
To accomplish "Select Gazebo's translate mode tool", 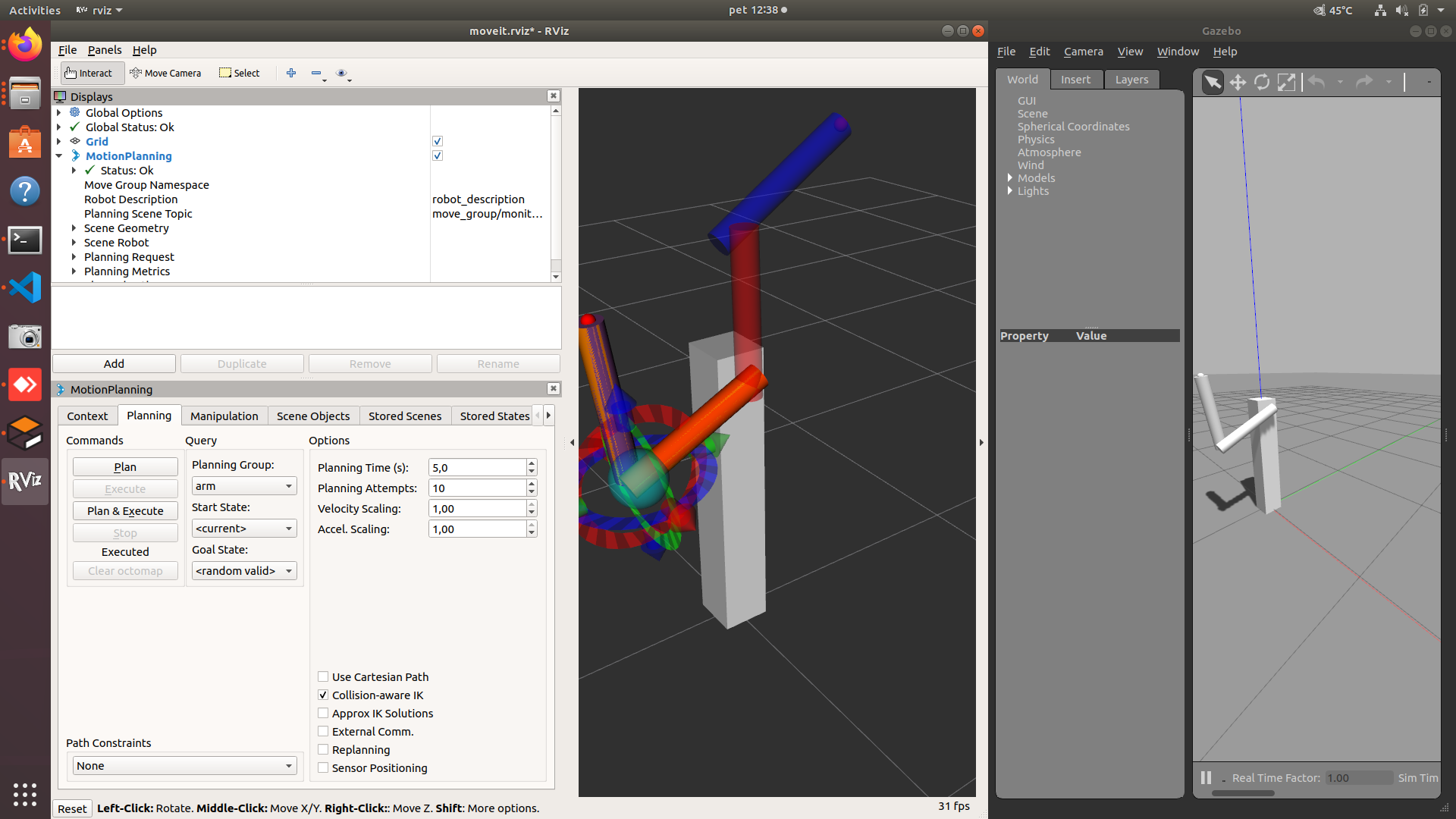I will click(x=1238, y=82).
